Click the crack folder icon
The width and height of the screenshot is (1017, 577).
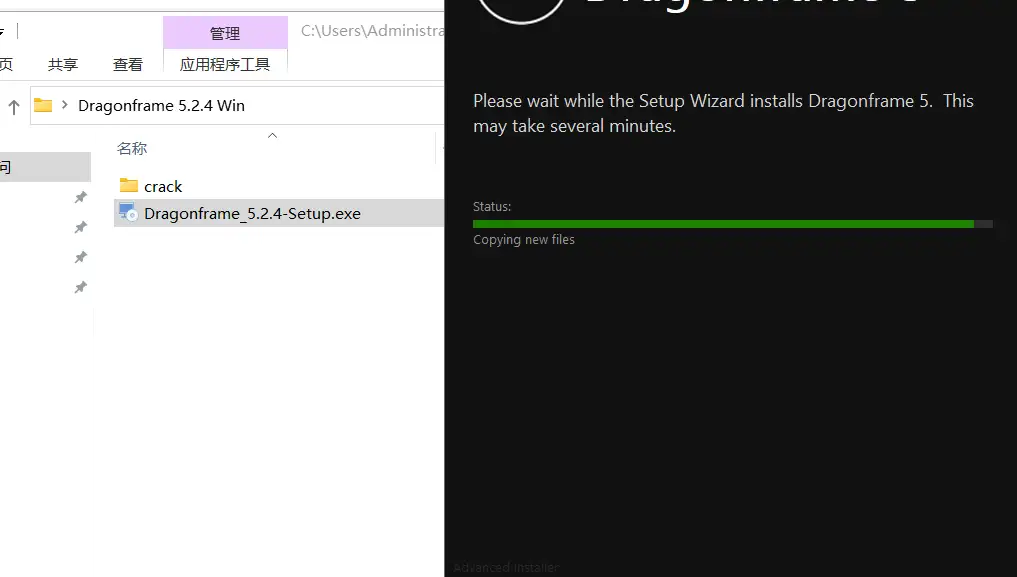click(128, 186)
